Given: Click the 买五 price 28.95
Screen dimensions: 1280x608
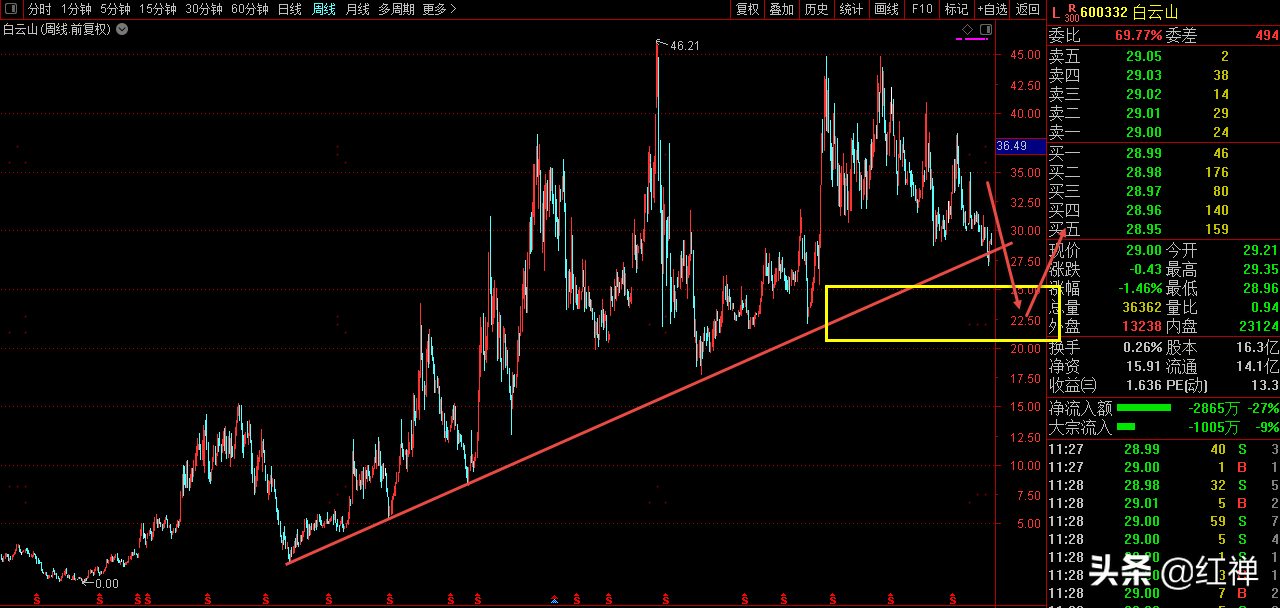Looking at the screenshot, I should click(x=1144, y=229).
